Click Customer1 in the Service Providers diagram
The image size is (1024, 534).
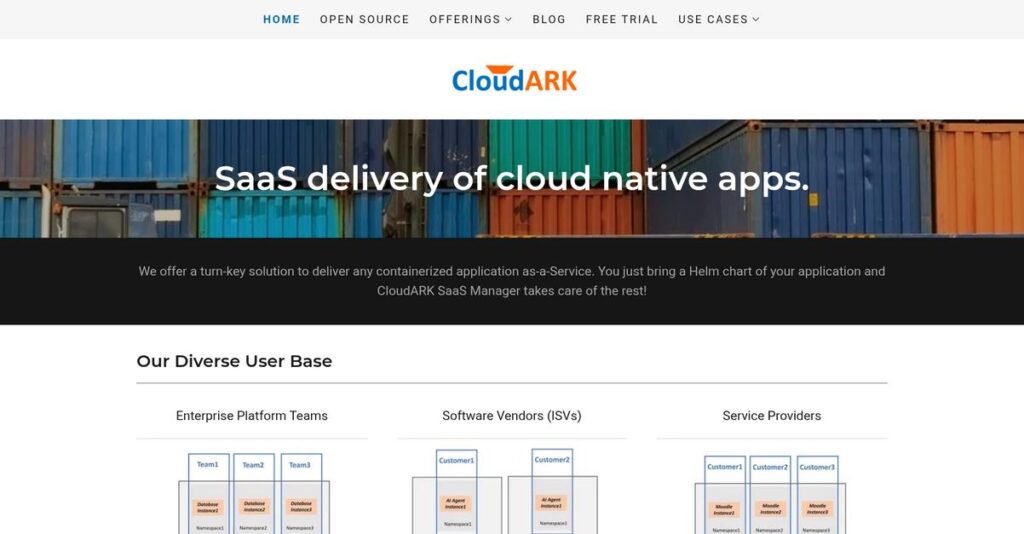coord(725,467)
